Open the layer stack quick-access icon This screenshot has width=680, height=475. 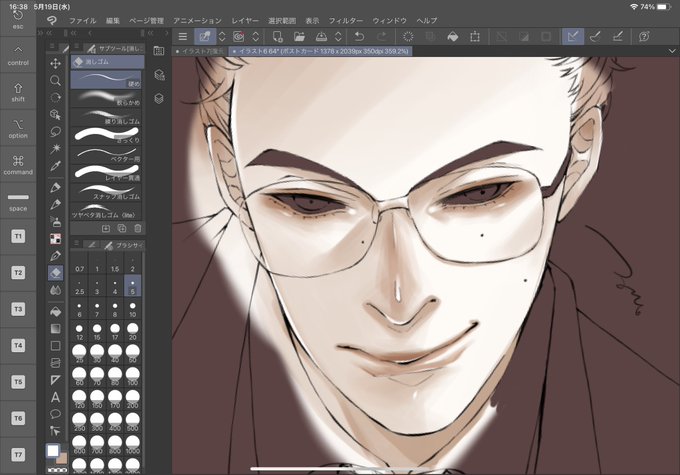[x=159, y=98]
